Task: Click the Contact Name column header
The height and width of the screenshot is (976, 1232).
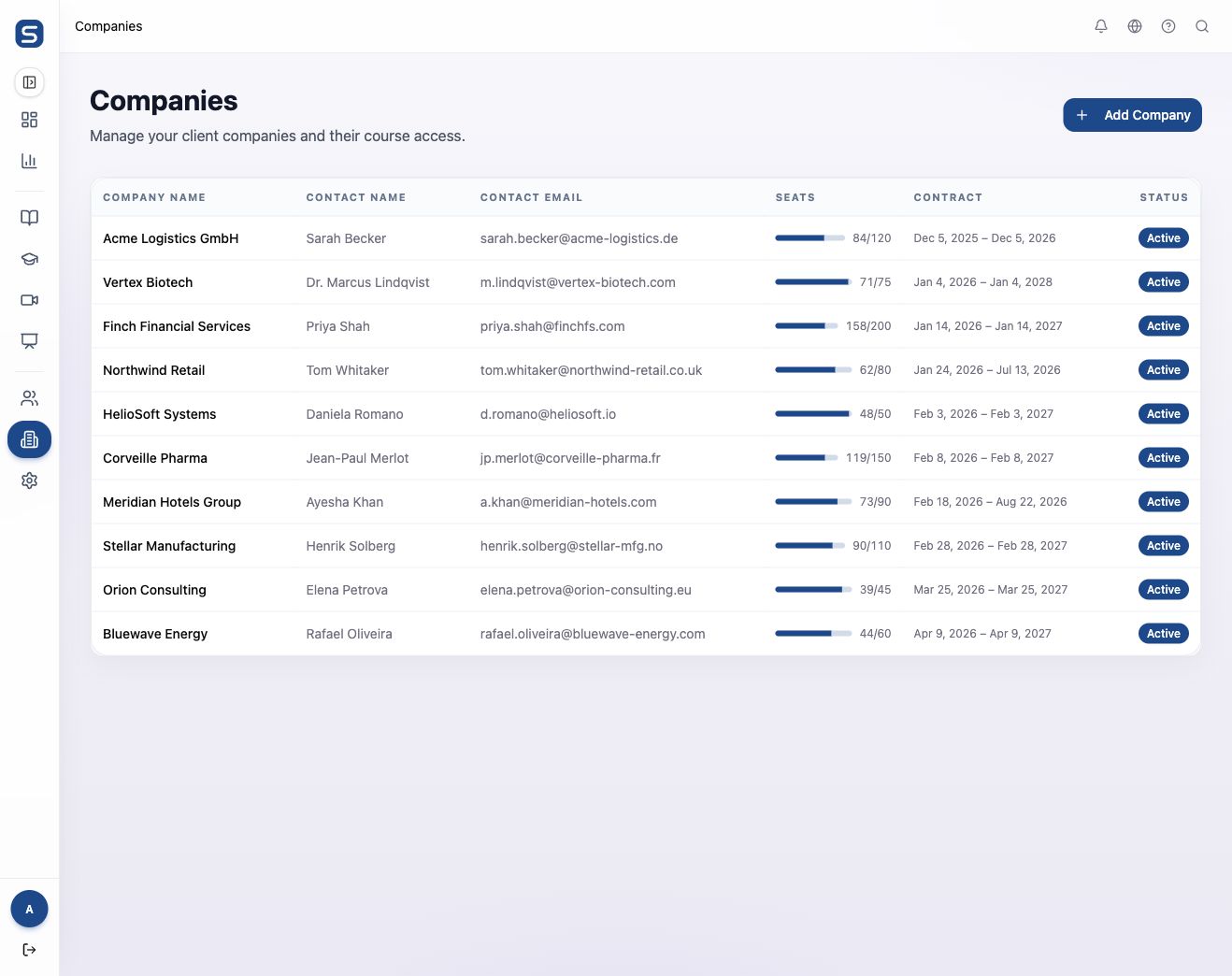Action: pos(356,197)
